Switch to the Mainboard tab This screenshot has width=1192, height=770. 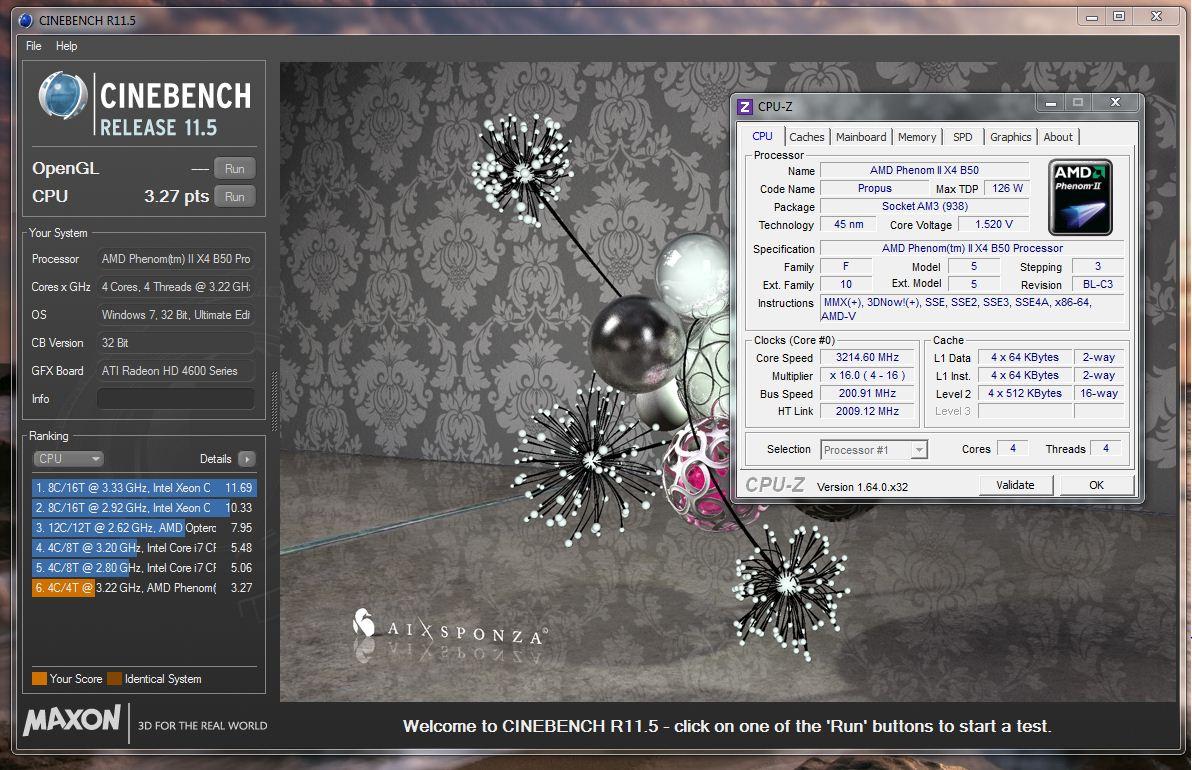tap(861, 137)
